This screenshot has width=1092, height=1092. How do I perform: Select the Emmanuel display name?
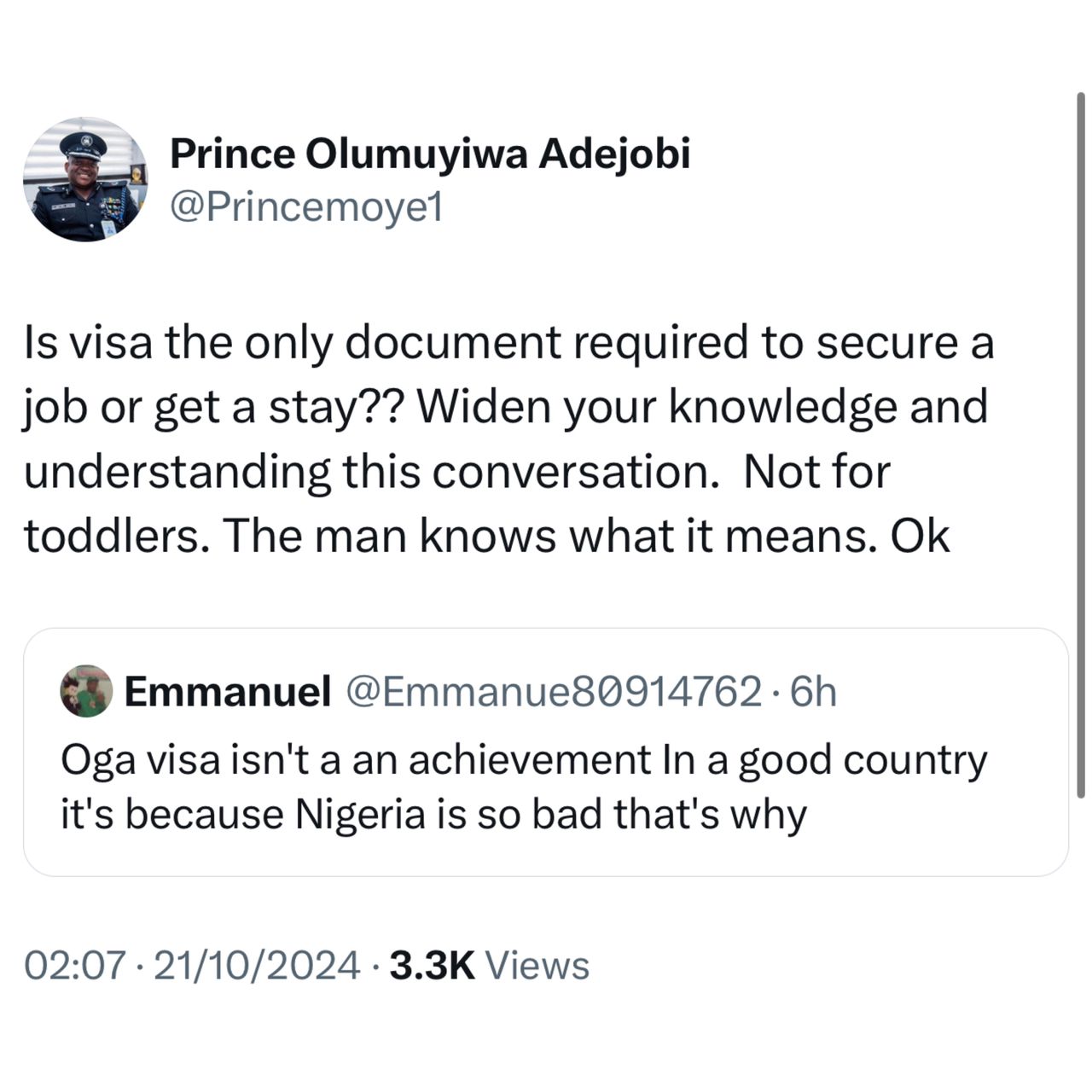click(x=227, y=691)
